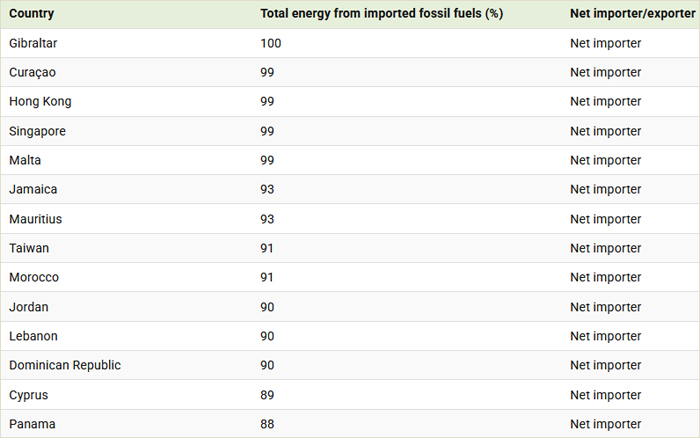Select the Curaçao row name
700x438 pixels.
tap(34, 72)
